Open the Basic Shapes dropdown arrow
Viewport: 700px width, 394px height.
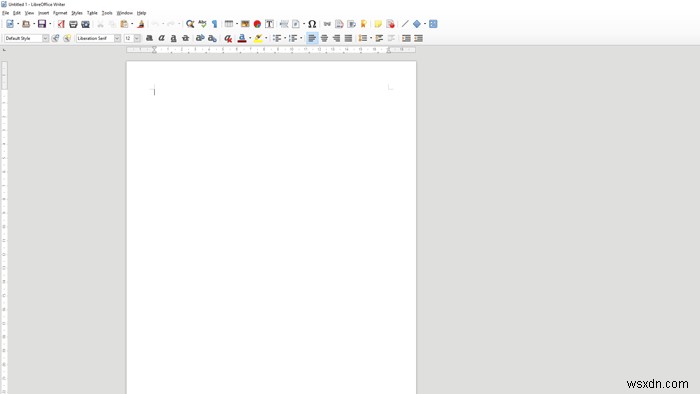[x=425, y=24]
